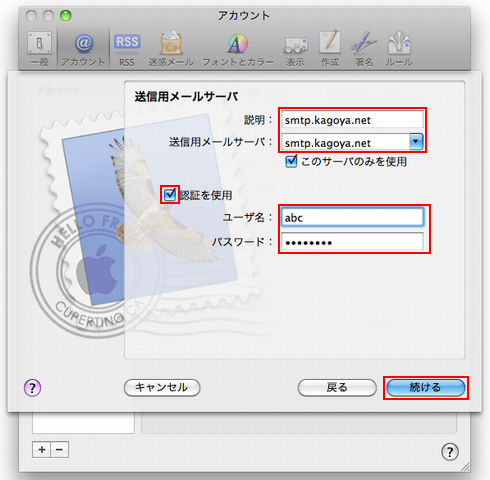Toggle このサーバのみを使用 checkbox
The image size is (490, 480).
click(291, 161)
